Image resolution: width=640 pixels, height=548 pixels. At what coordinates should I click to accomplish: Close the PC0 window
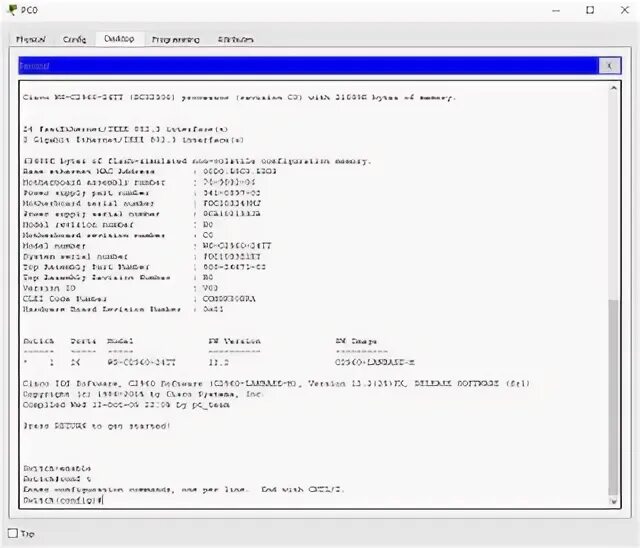coord(624,10)
